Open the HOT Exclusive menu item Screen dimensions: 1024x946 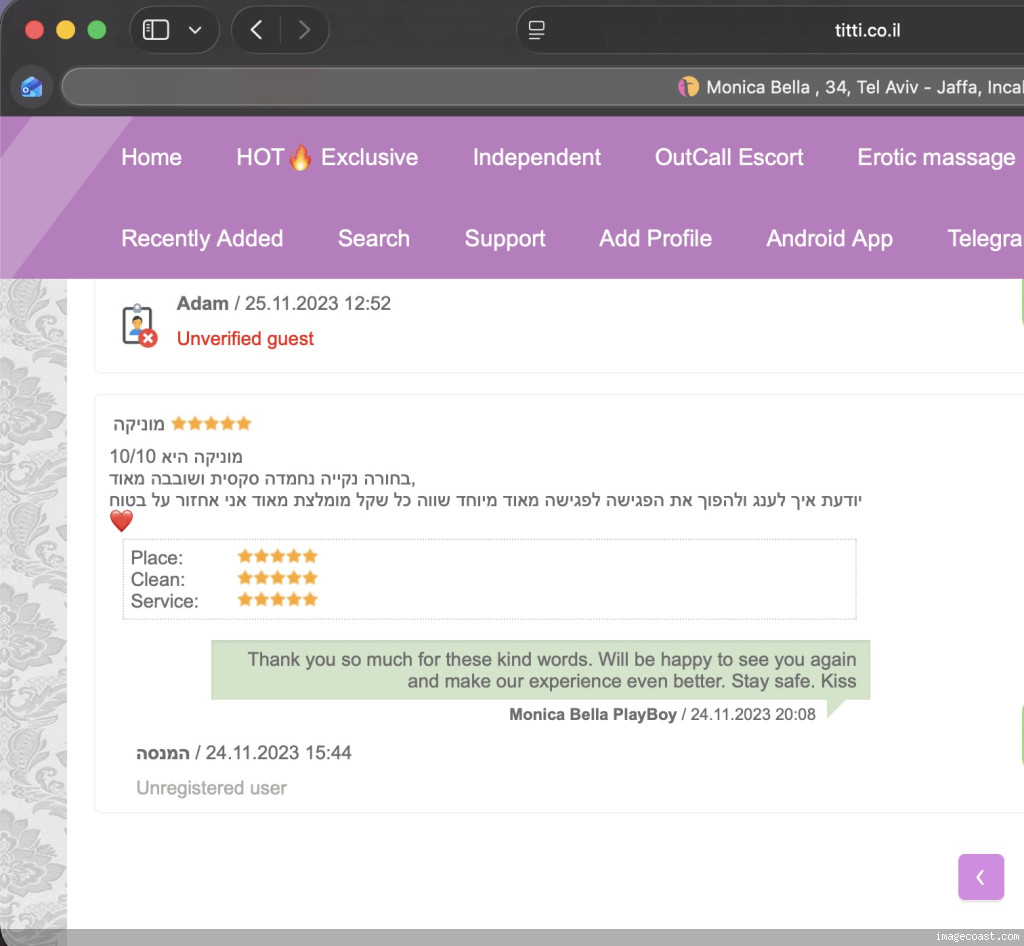tap(327, 157)
